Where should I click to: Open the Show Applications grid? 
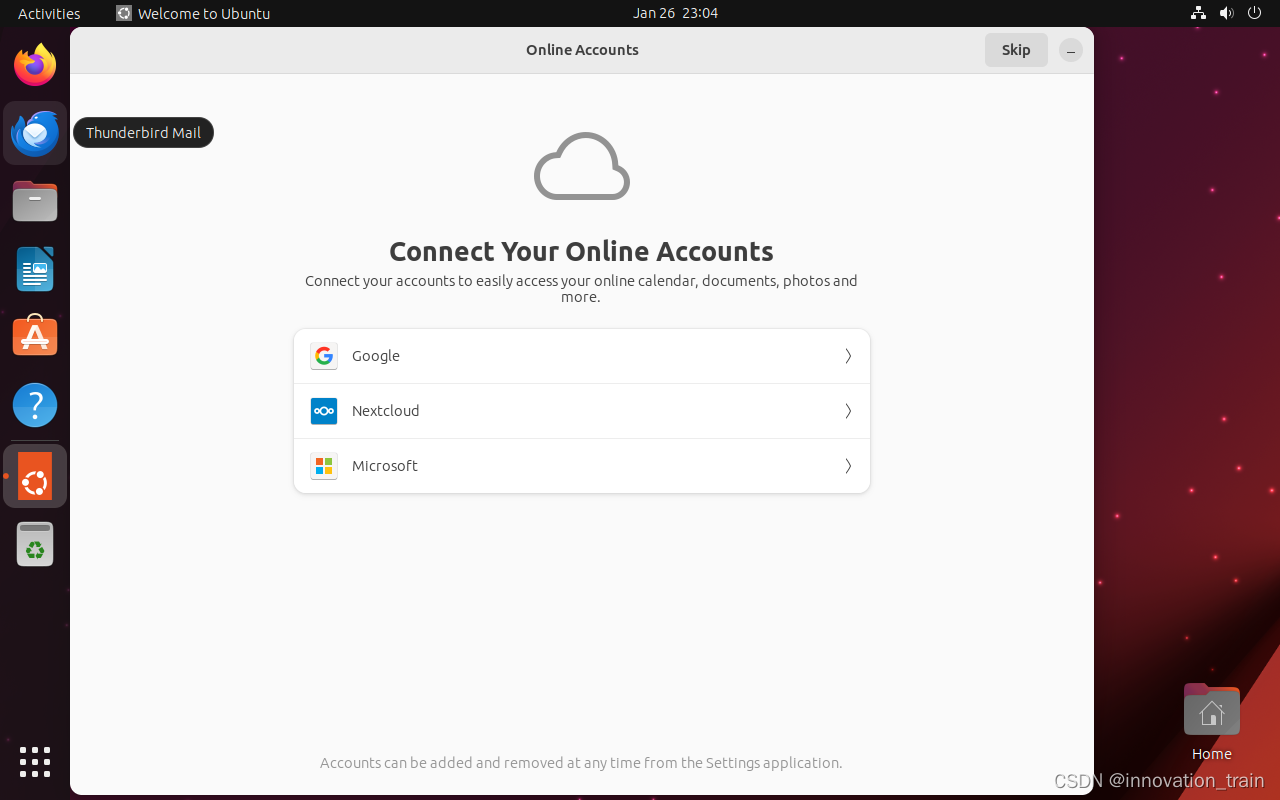(x=35, y=762)
